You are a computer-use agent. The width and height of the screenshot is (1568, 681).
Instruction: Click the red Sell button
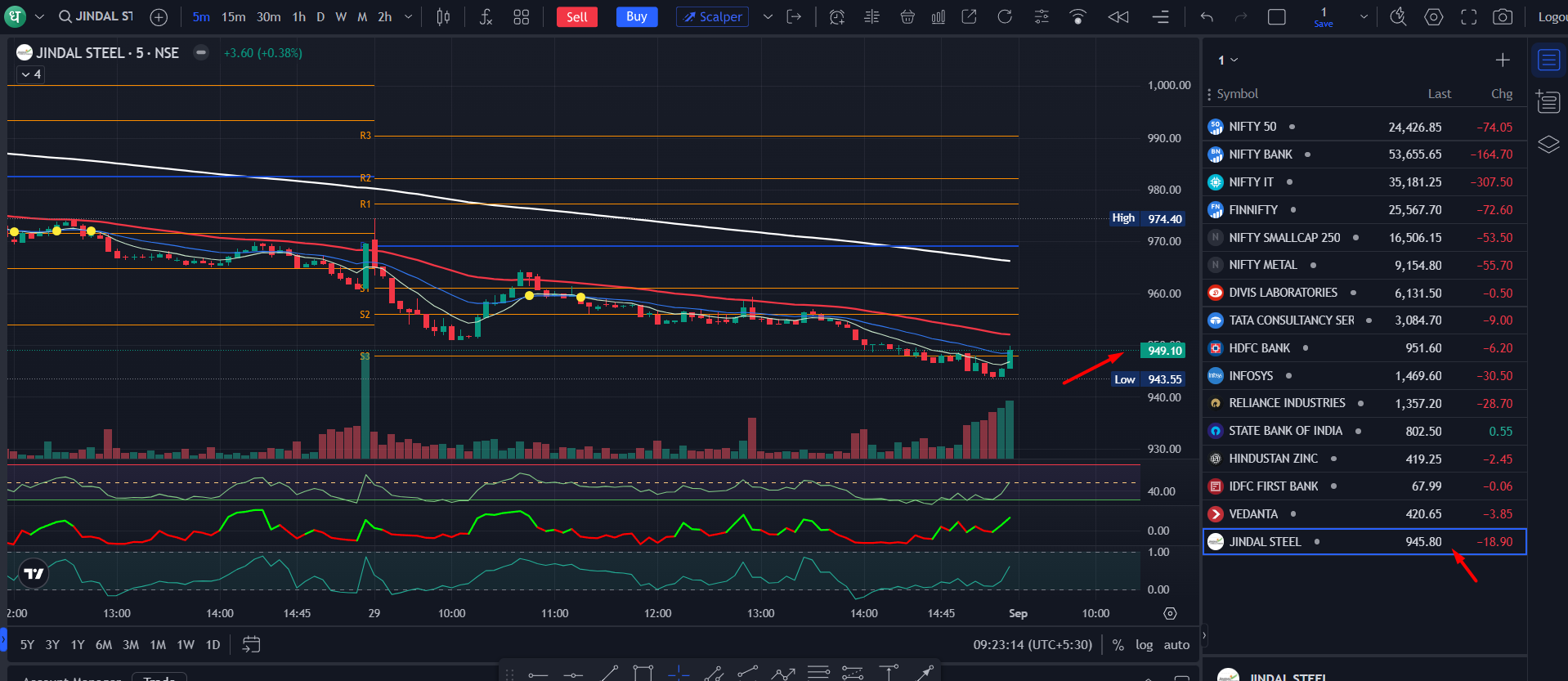(x=577, y=16)
